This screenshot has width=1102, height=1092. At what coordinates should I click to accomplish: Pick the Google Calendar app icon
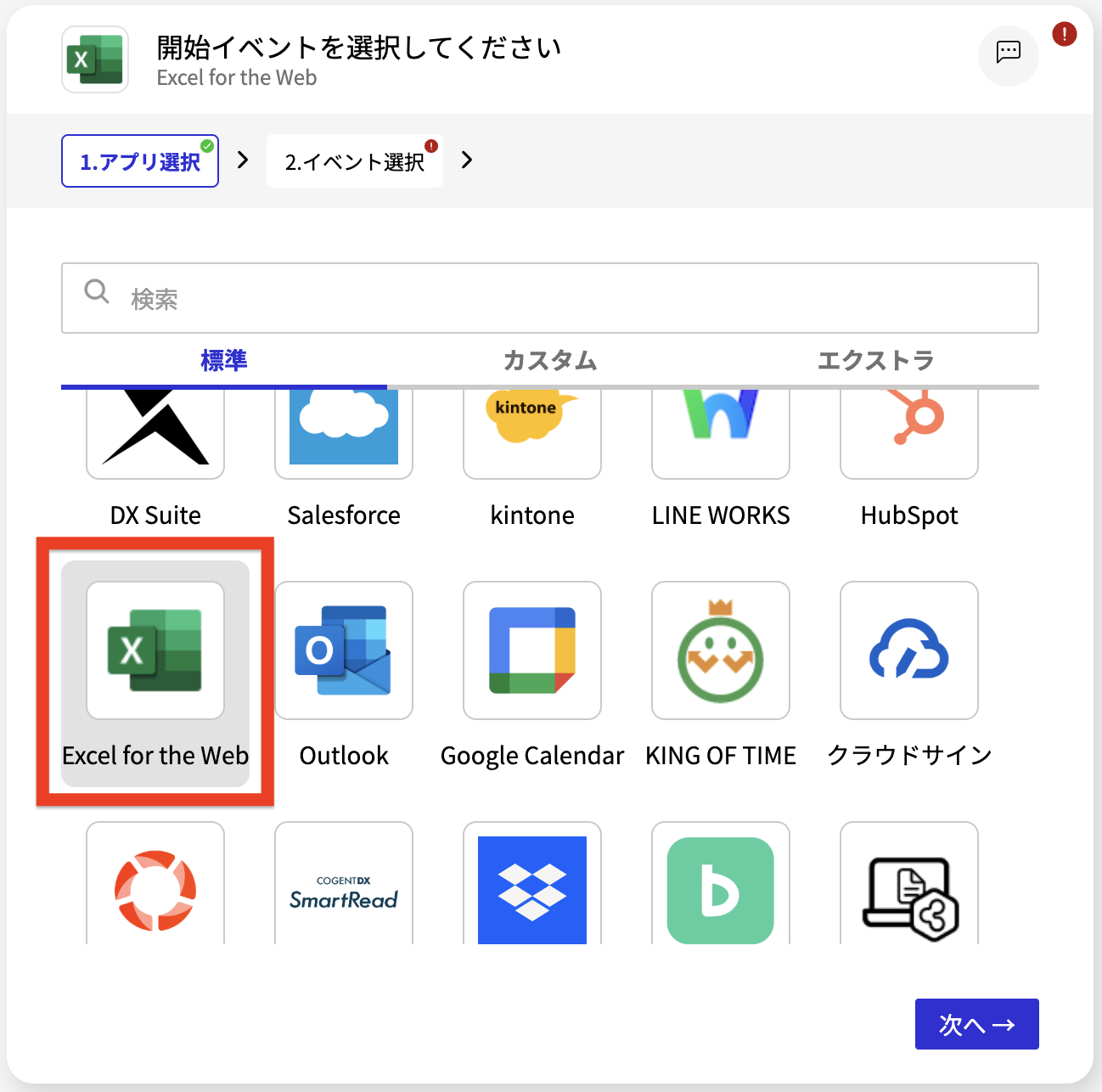[532, 650]
